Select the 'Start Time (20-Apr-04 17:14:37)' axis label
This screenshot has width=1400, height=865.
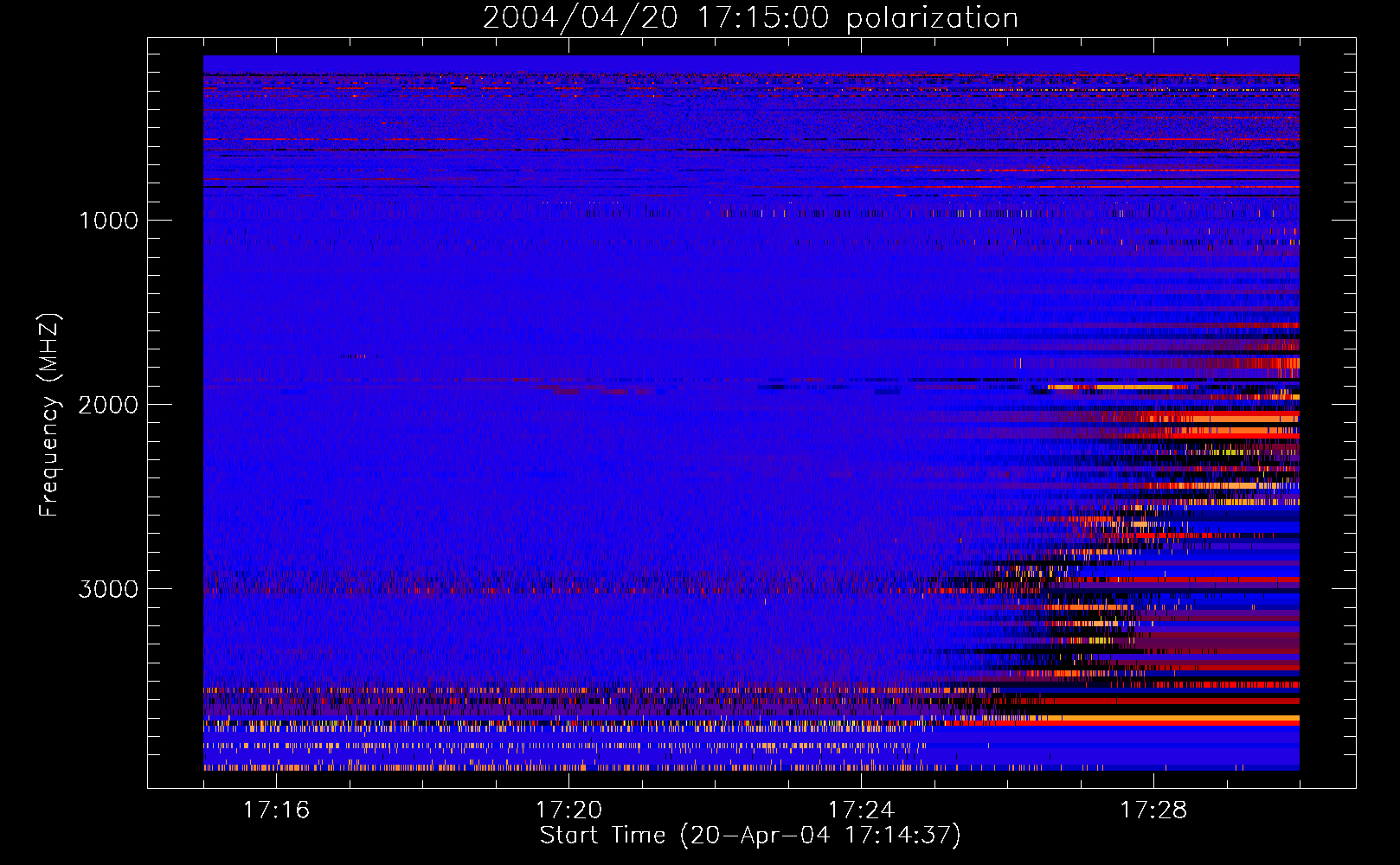point(750,836)
